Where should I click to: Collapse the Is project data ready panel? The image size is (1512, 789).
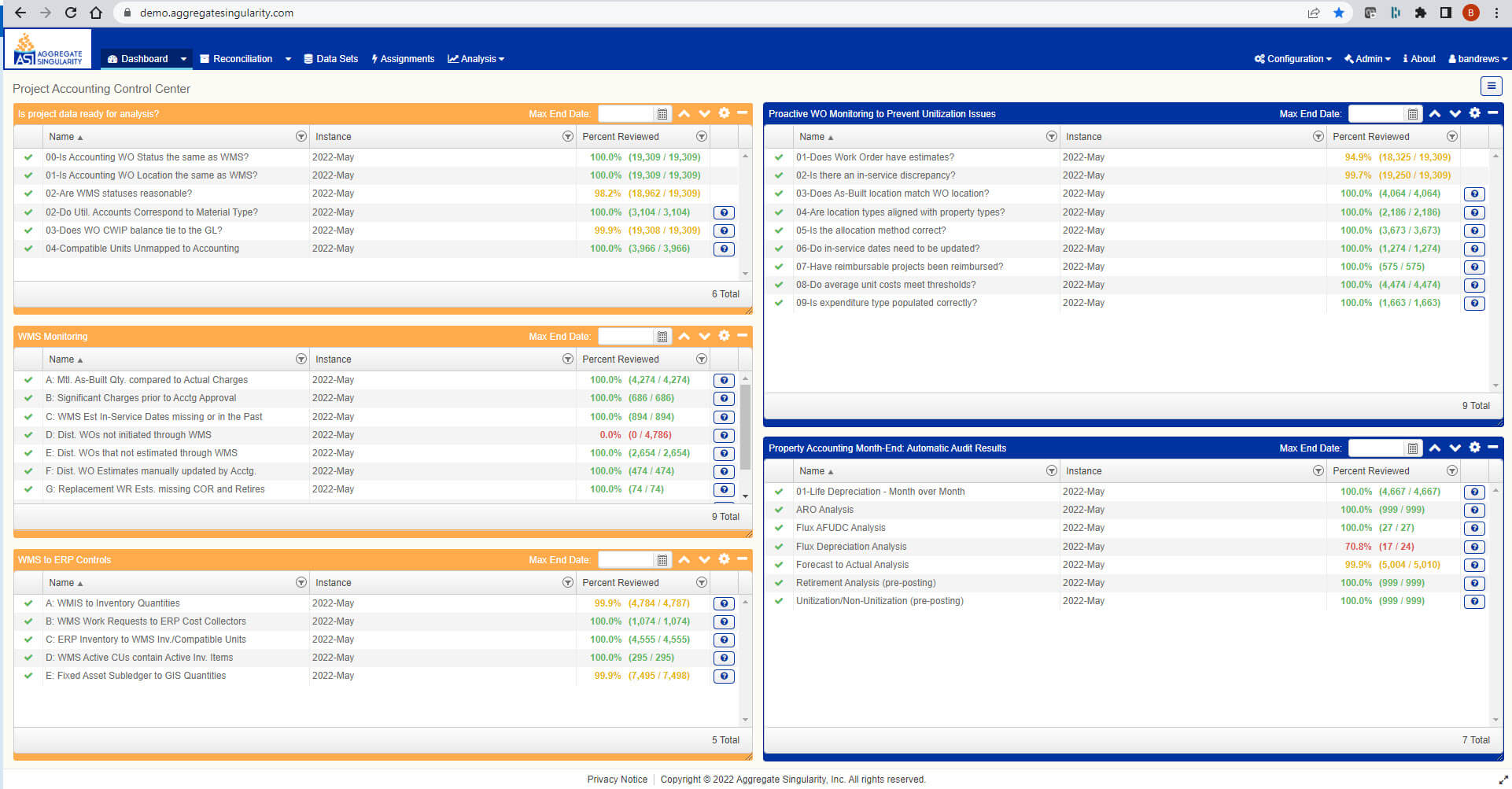coord(742,113)
